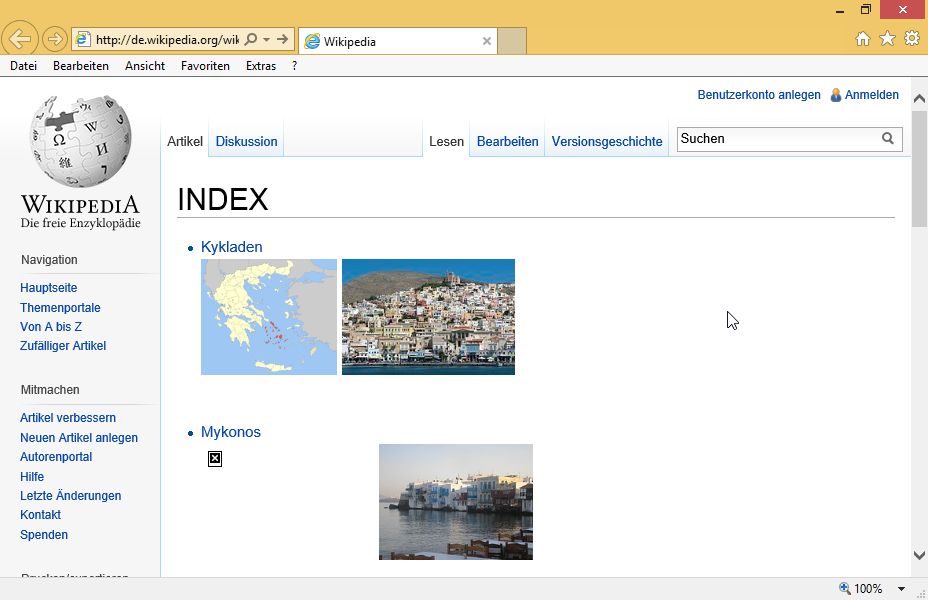Screen dimensions: 928x600
Task: Click the Wikipedia search magnifier icon
Action: coord(888,138)
